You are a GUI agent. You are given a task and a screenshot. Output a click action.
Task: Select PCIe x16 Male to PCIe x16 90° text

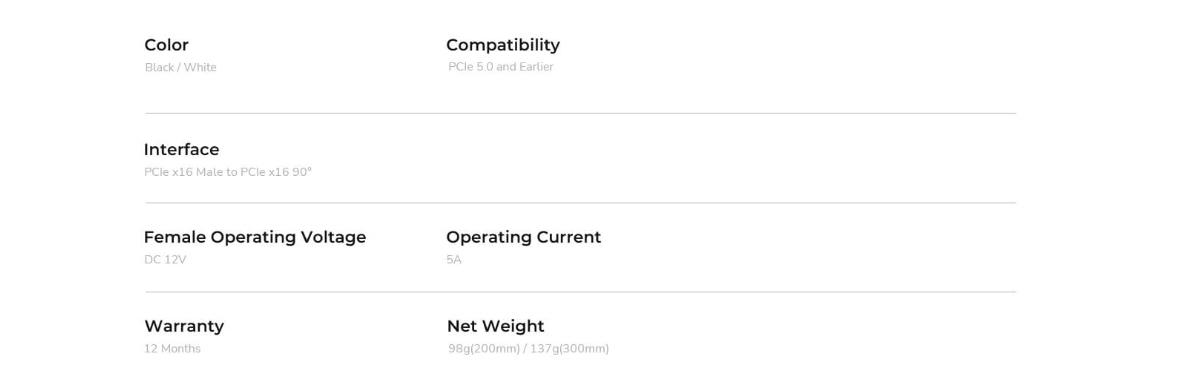pos(227,172)
